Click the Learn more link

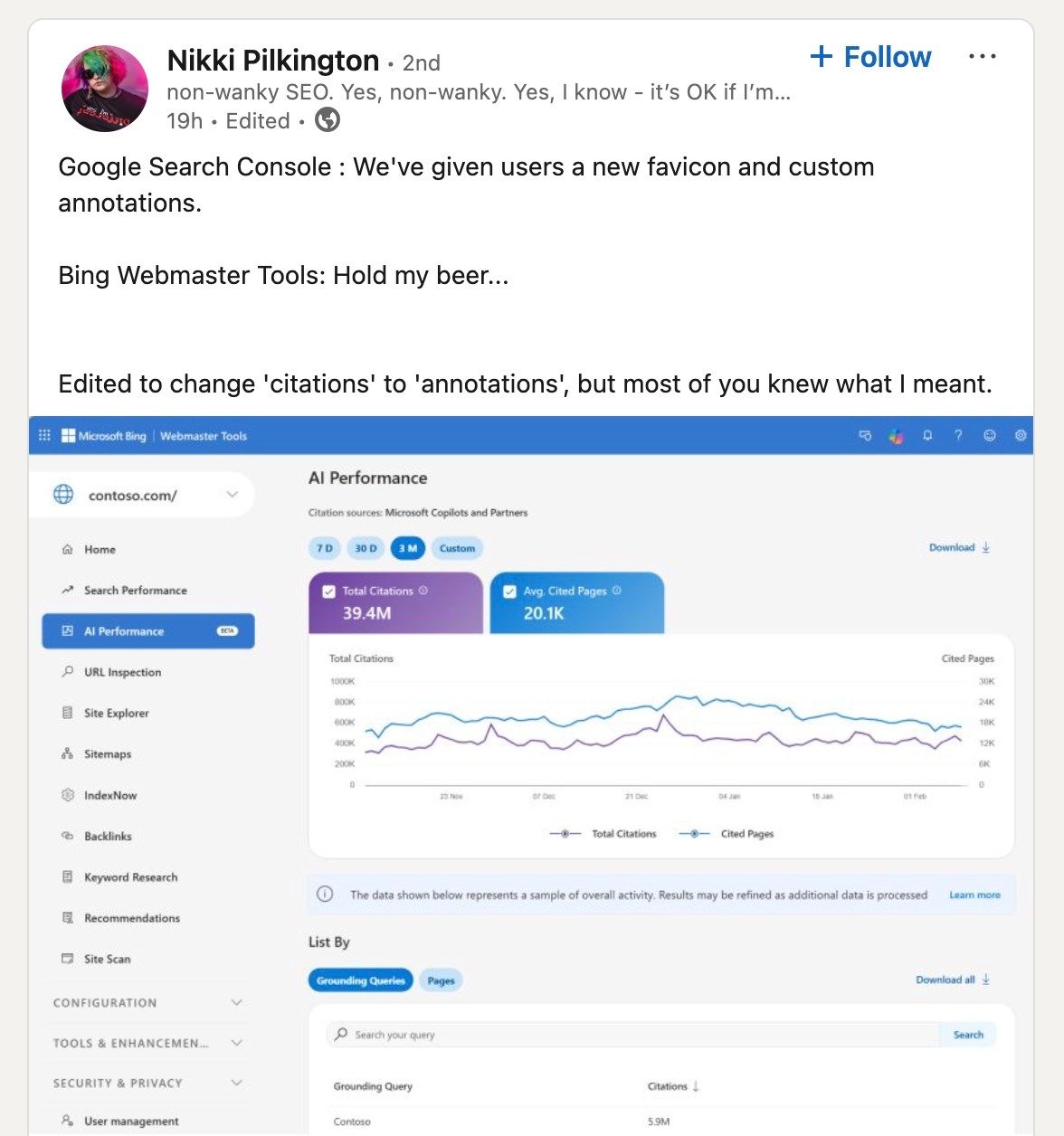[974, 895]
